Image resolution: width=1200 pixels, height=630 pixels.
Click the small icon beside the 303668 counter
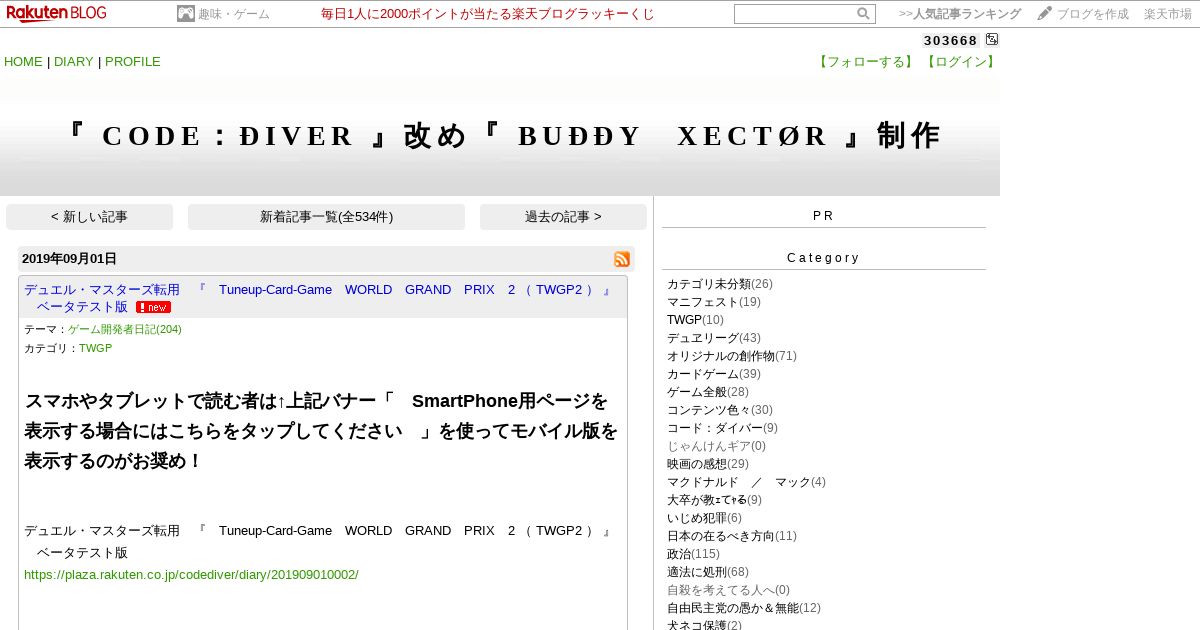point(992,40)
